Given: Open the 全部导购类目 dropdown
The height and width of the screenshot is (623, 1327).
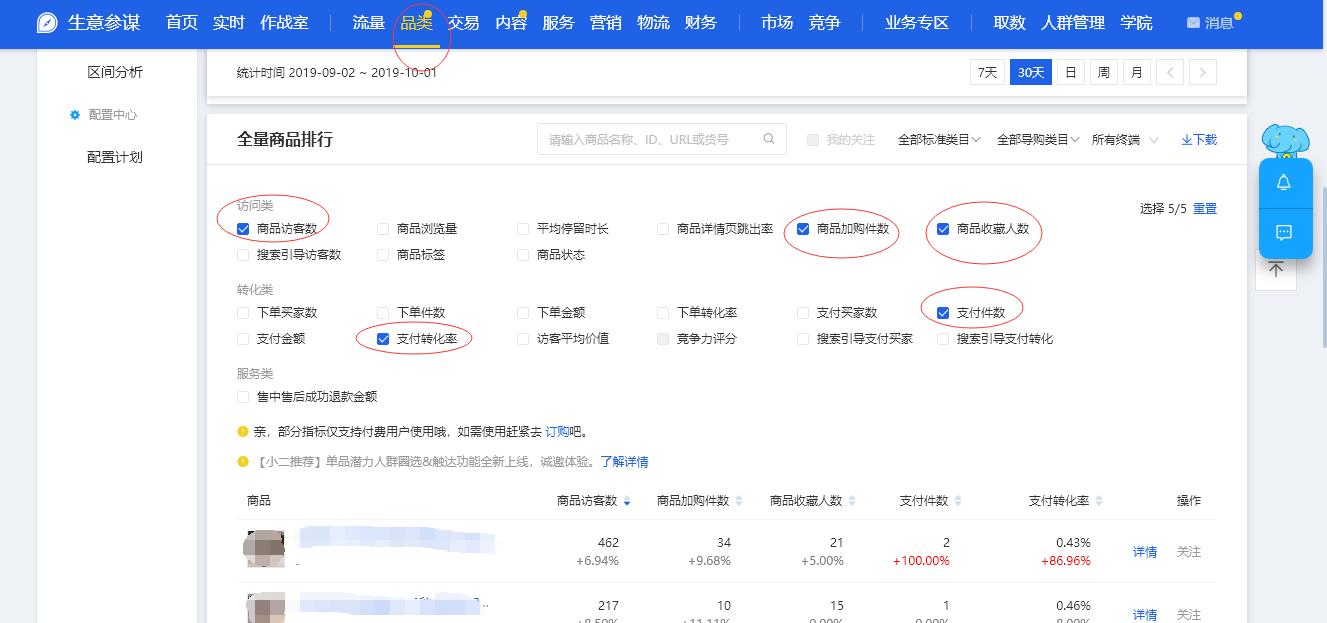Looking at the screenshot, I should click(1038, 140).
